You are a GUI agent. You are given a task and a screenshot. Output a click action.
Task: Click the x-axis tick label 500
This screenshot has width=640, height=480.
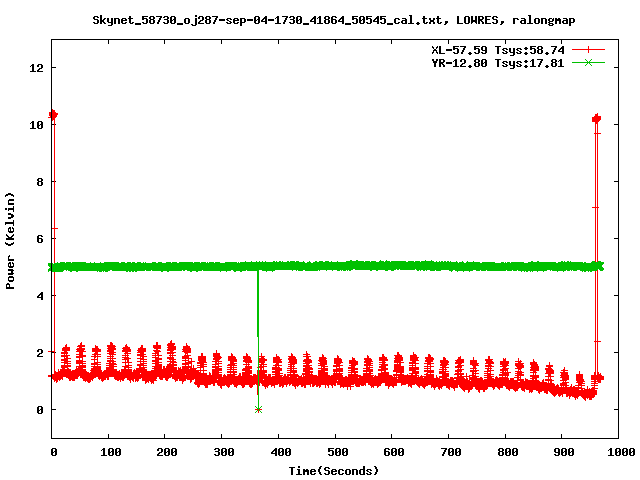coord(337,452)
